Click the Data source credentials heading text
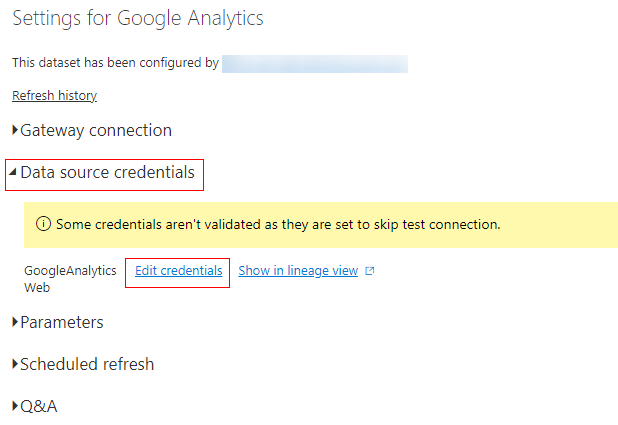The image size is (618, 425). pos(107,172)
